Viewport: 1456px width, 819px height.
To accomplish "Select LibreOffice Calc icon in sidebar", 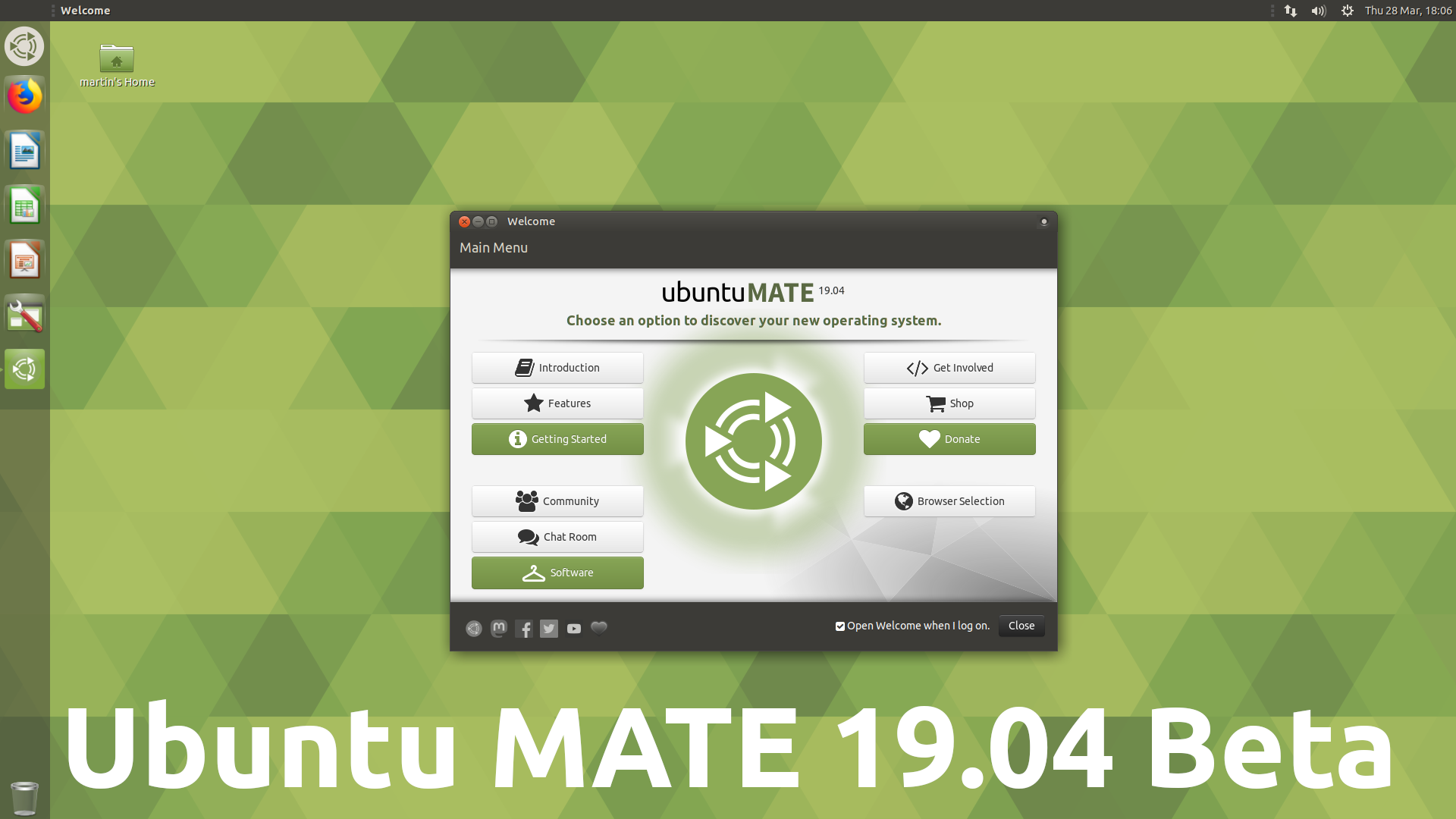I will (x=25, y=205).
